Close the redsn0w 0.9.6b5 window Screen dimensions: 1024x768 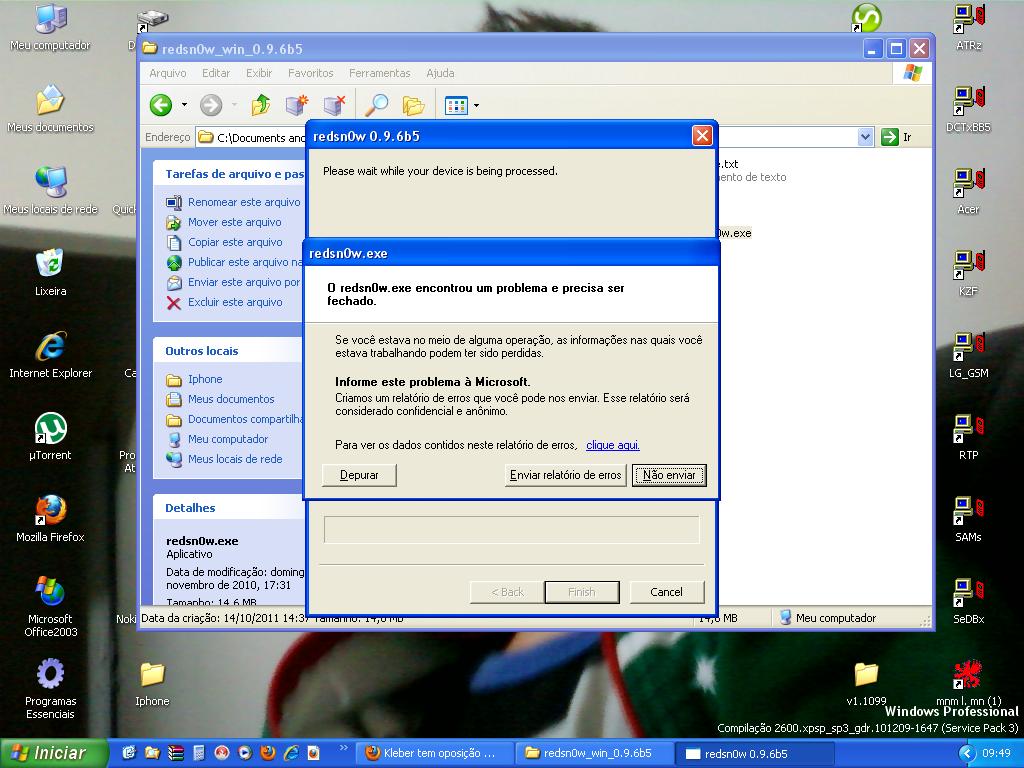702,136
